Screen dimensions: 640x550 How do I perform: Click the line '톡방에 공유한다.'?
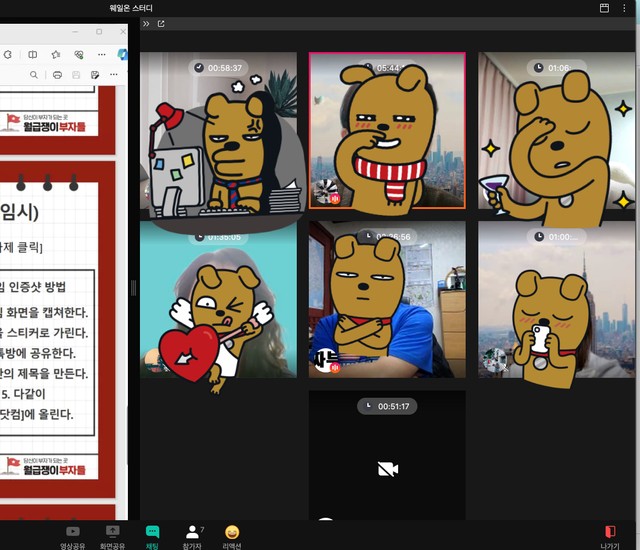coord(38,353)
